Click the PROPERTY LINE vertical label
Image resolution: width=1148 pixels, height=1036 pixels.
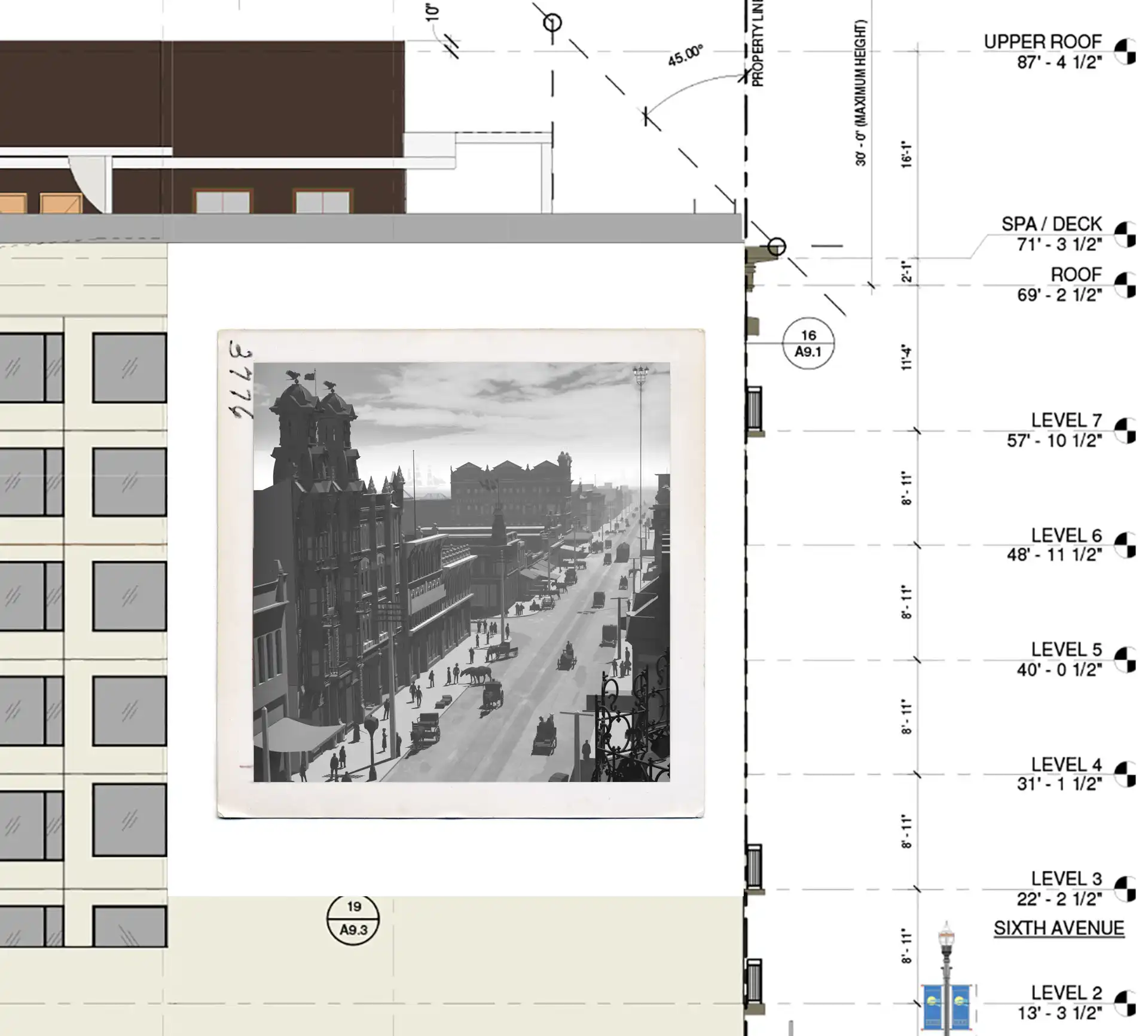tap(758, 43)
